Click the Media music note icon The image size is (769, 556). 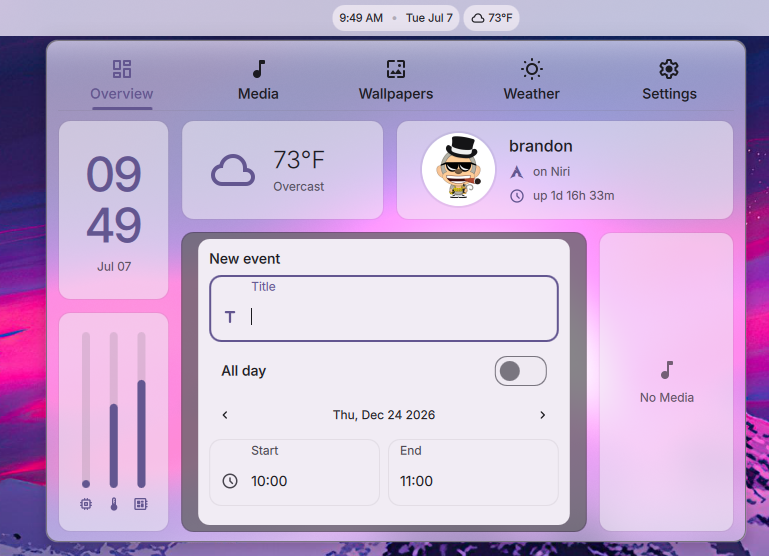(258, 69)
